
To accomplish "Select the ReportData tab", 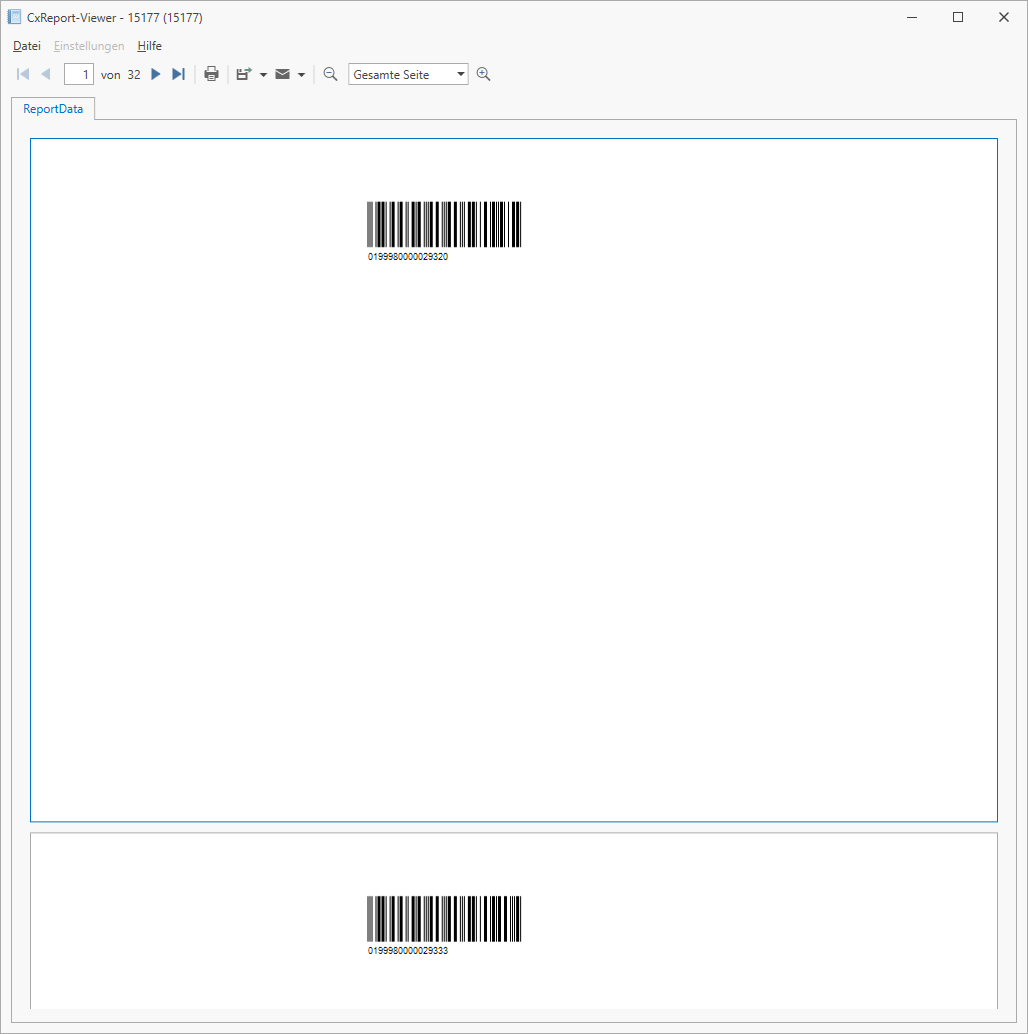I will tap(53, 109).
